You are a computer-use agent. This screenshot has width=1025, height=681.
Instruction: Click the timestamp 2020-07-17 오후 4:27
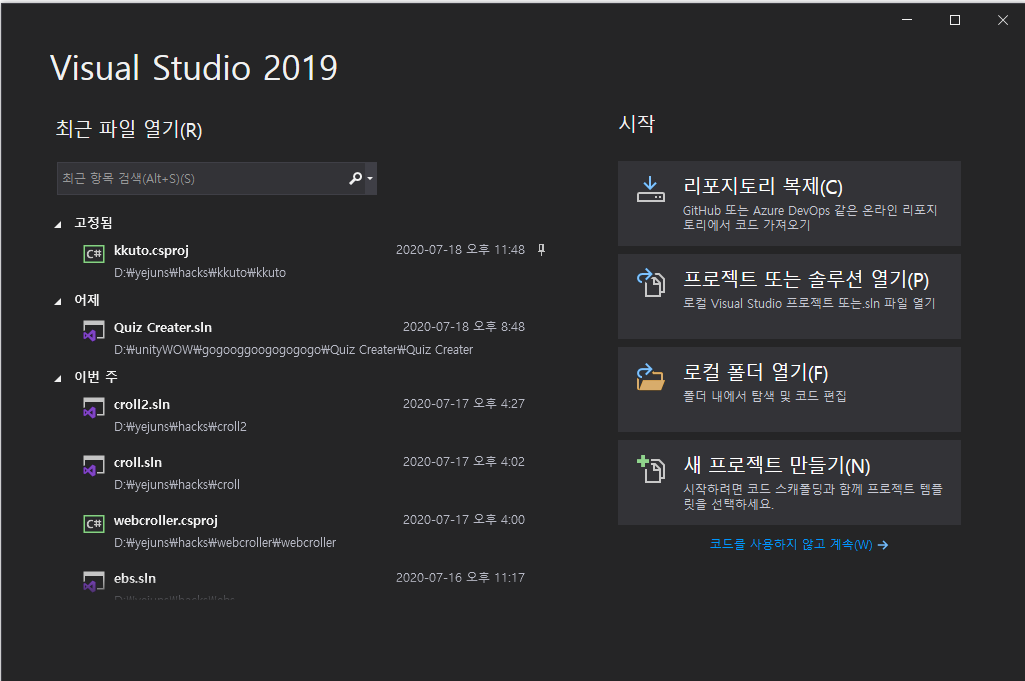463,404
